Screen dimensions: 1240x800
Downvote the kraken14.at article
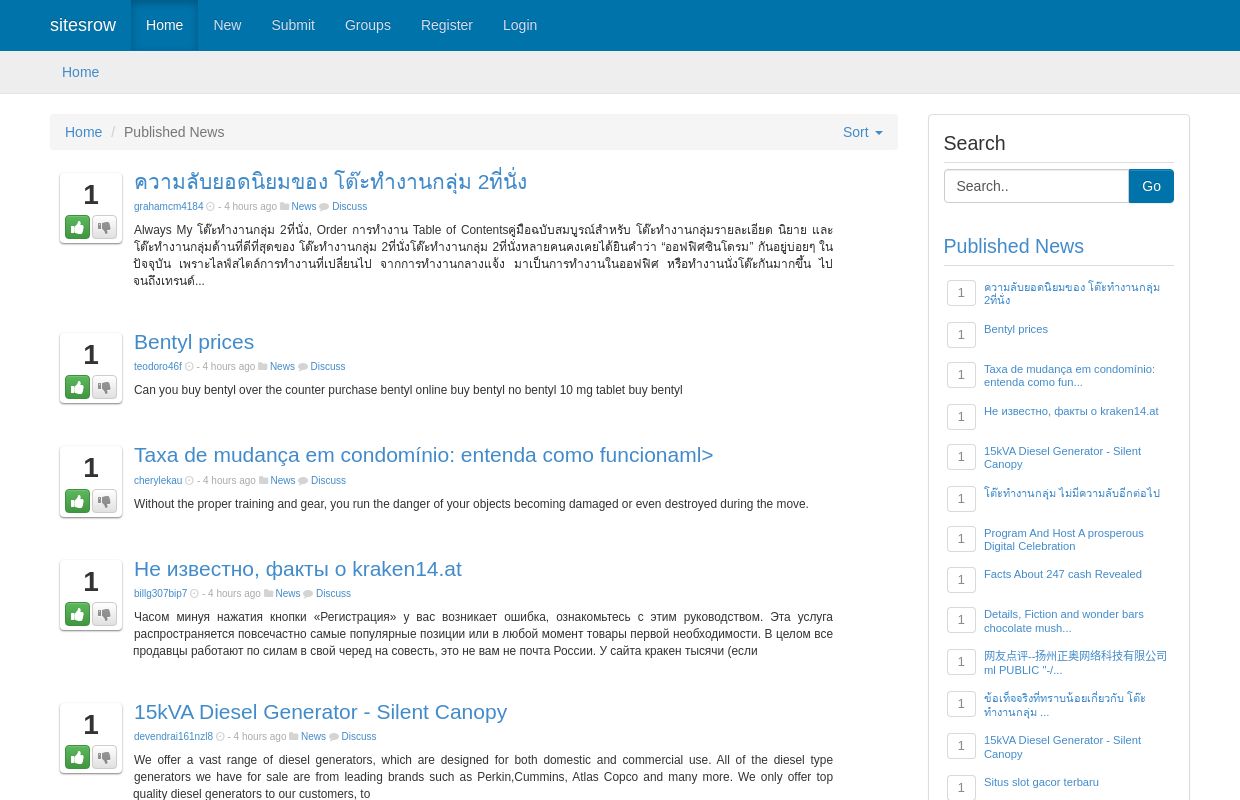pyautogui.click(x=104, y=614)
